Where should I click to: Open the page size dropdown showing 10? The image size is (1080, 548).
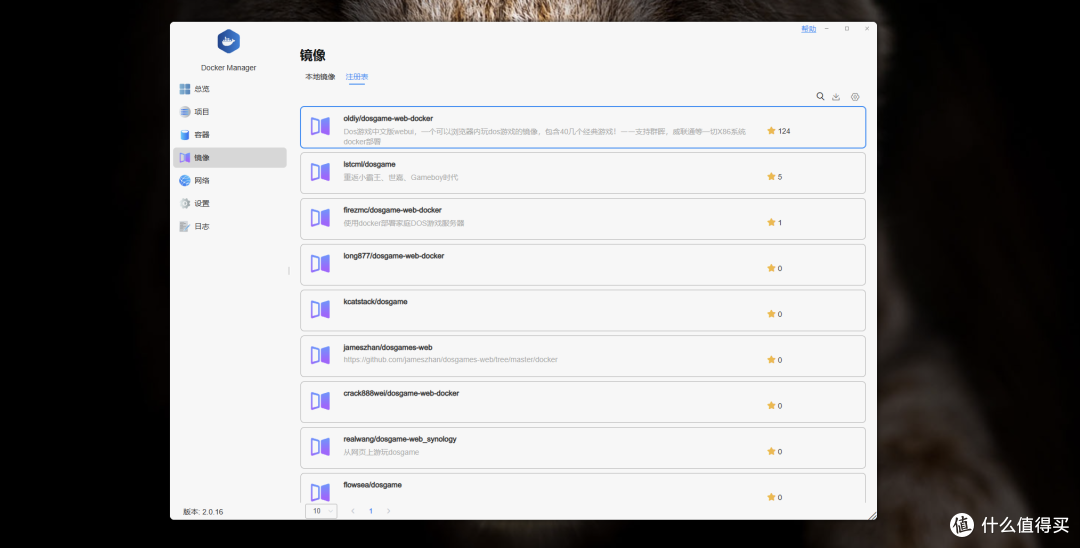321,511
